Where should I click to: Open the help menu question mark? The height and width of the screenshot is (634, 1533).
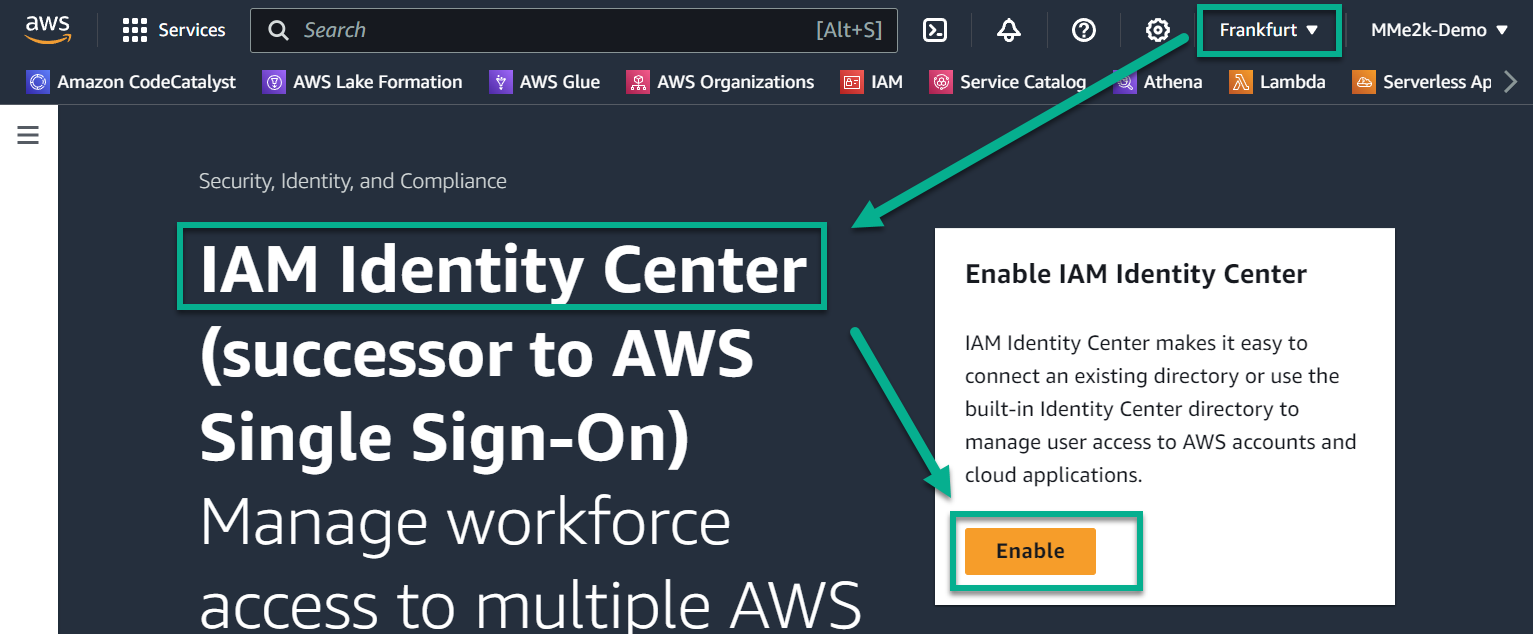[x=1083, y=30]
